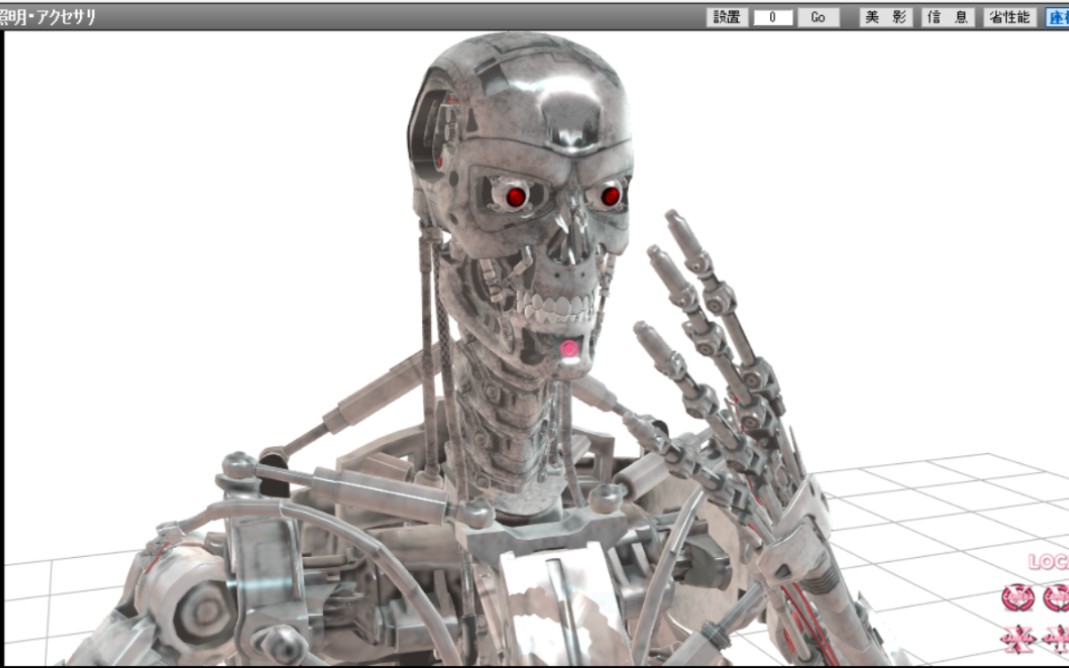Click the 設置 button in the top bar
This screenshot has width=1069, height=668.
(727, 18)
